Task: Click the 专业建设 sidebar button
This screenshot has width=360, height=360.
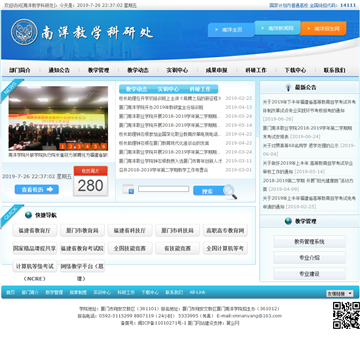Action: pos(309,274)
